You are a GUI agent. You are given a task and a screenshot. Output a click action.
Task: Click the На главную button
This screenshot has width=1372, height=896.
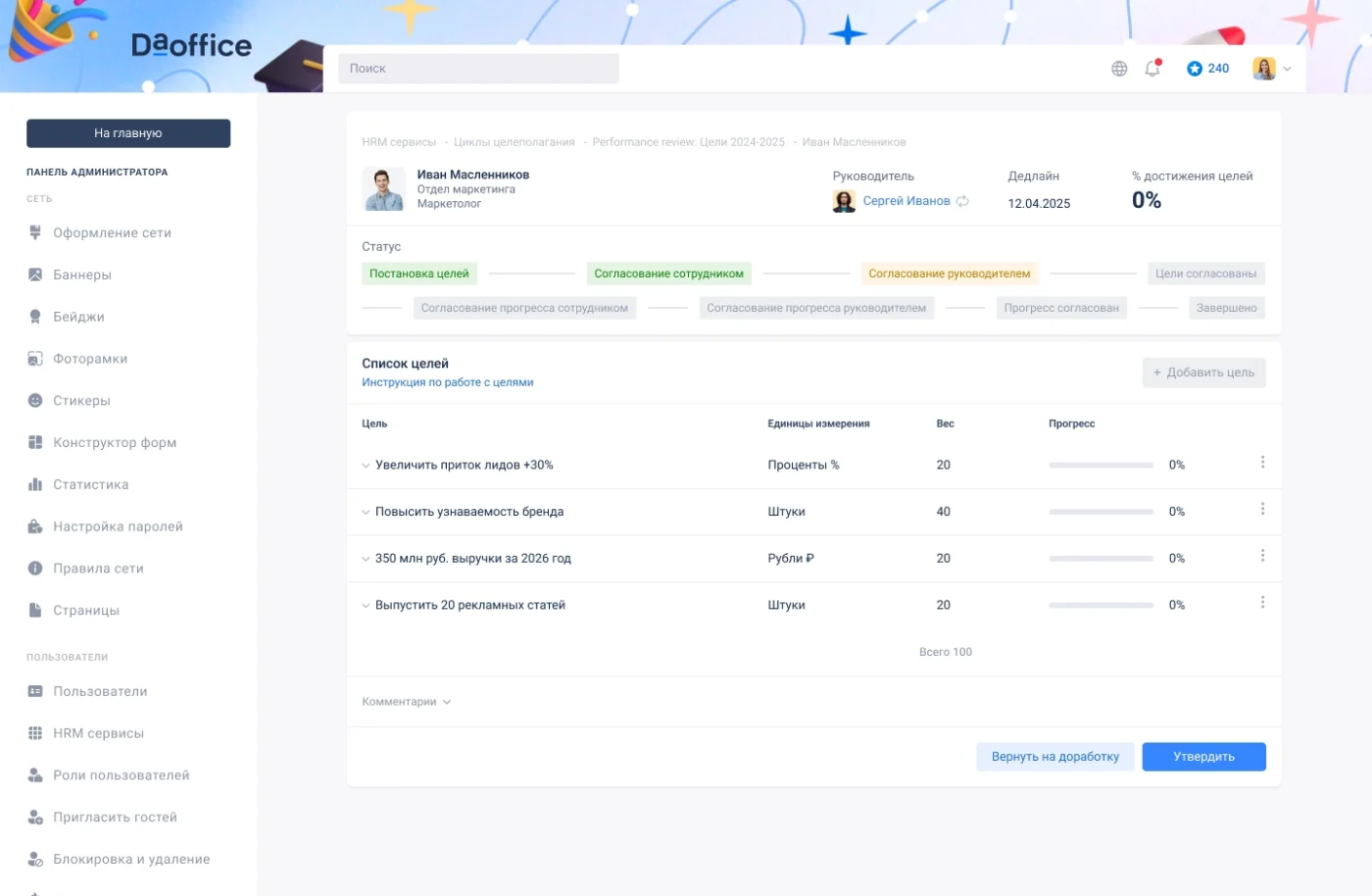(128, 133)
